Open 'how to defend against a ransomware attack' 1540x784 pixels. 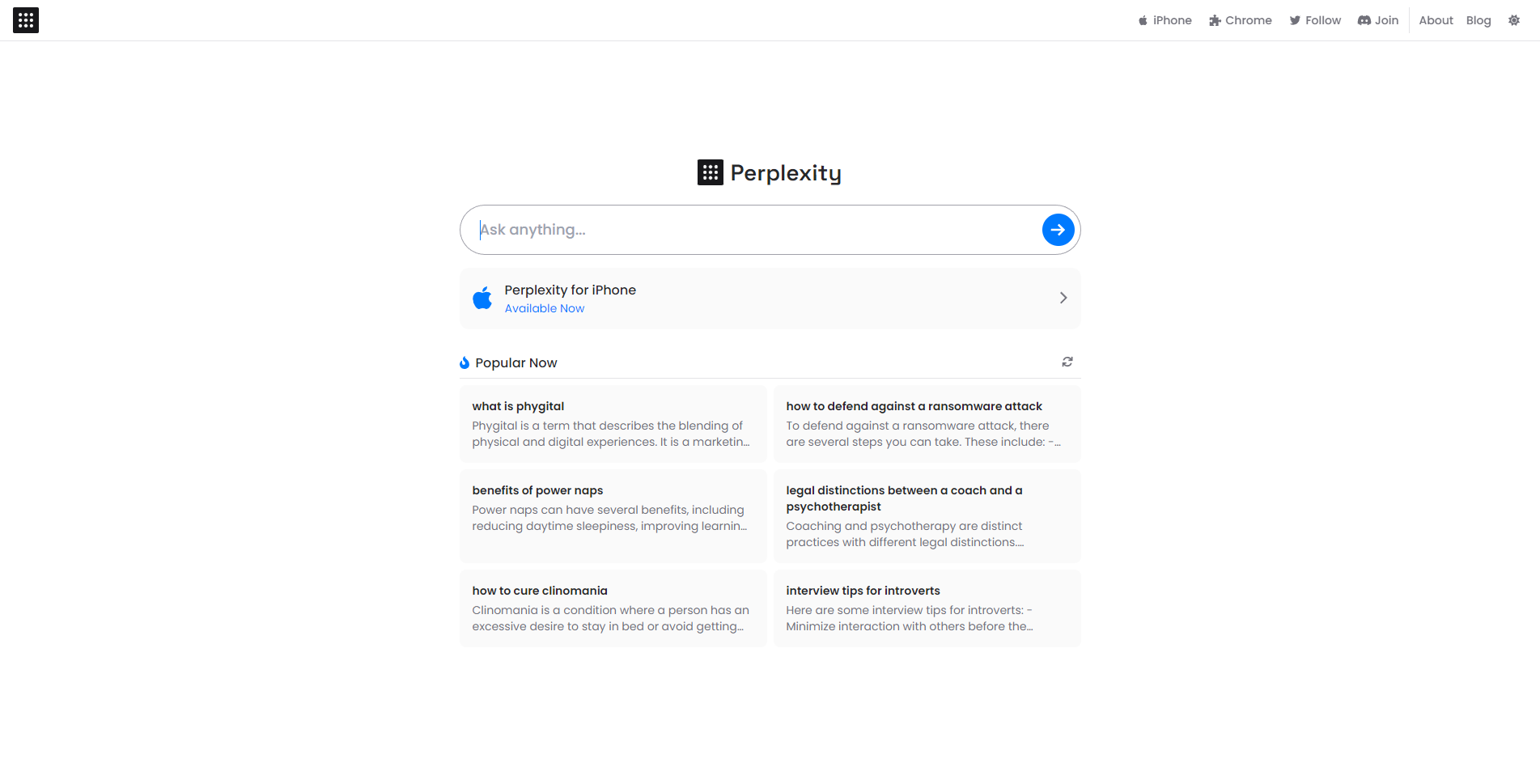[x=927, y=424]
